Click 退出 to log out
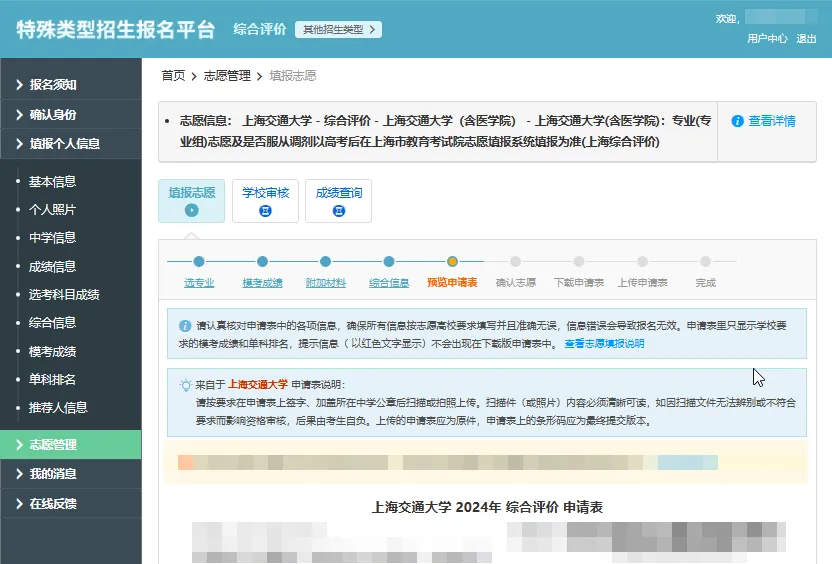The width and height of the screenshot is (832, 564). pos(806,39)
